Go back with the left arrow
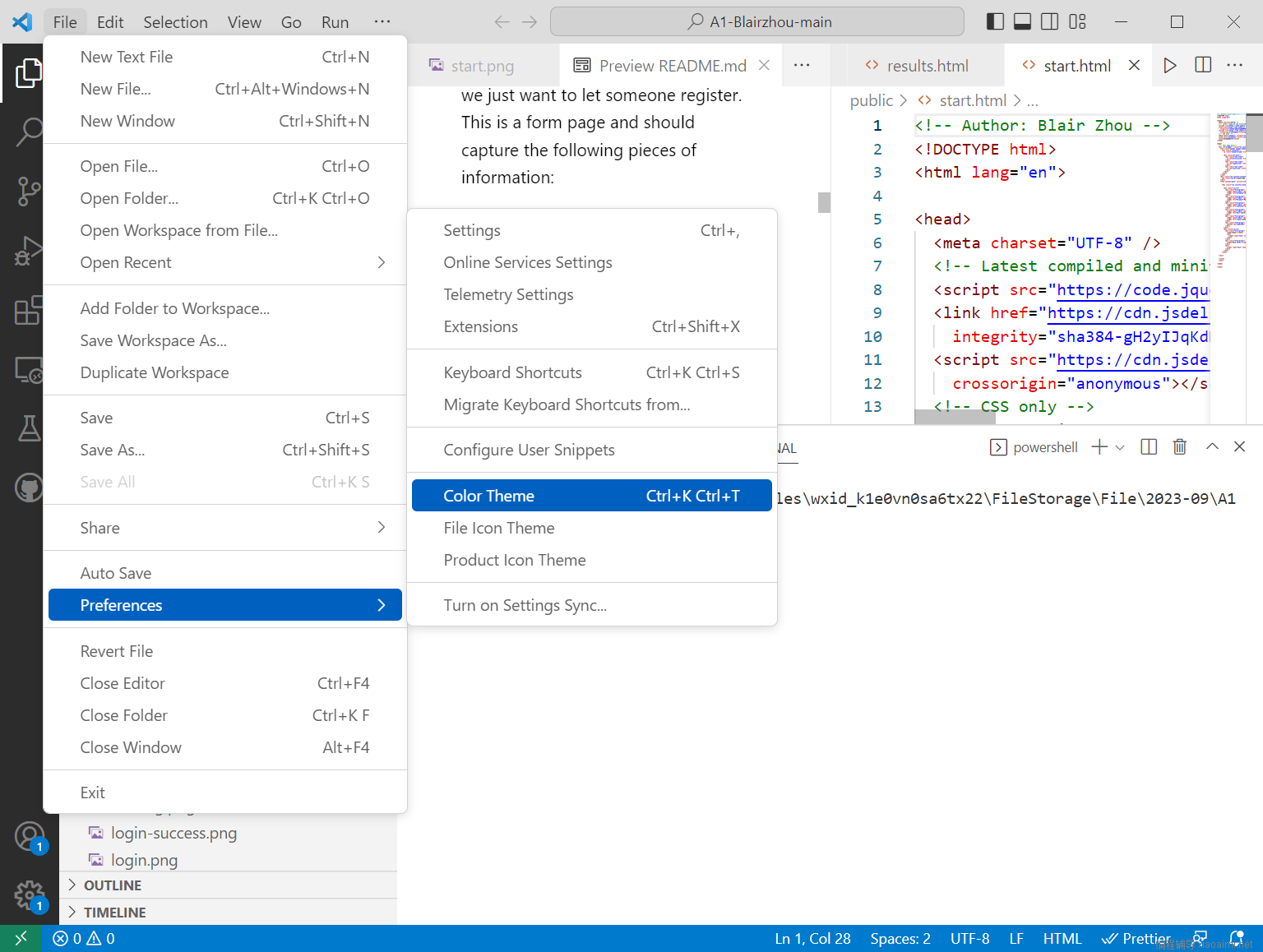The image size is (1263, 952). [x=502, y=22]
